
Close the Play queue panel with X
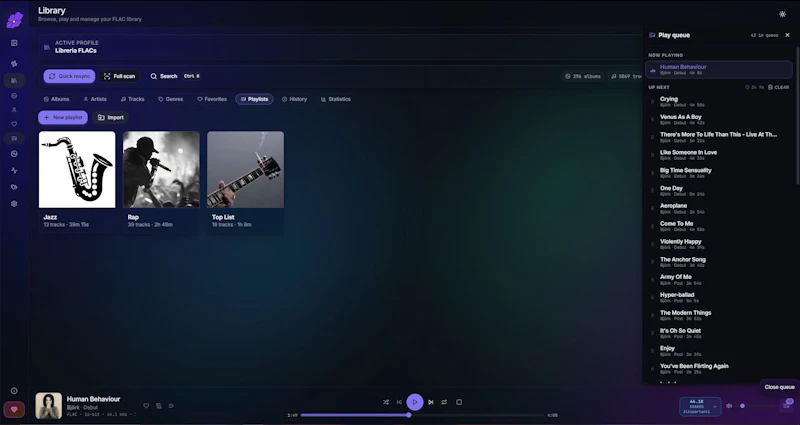point(787,35)
